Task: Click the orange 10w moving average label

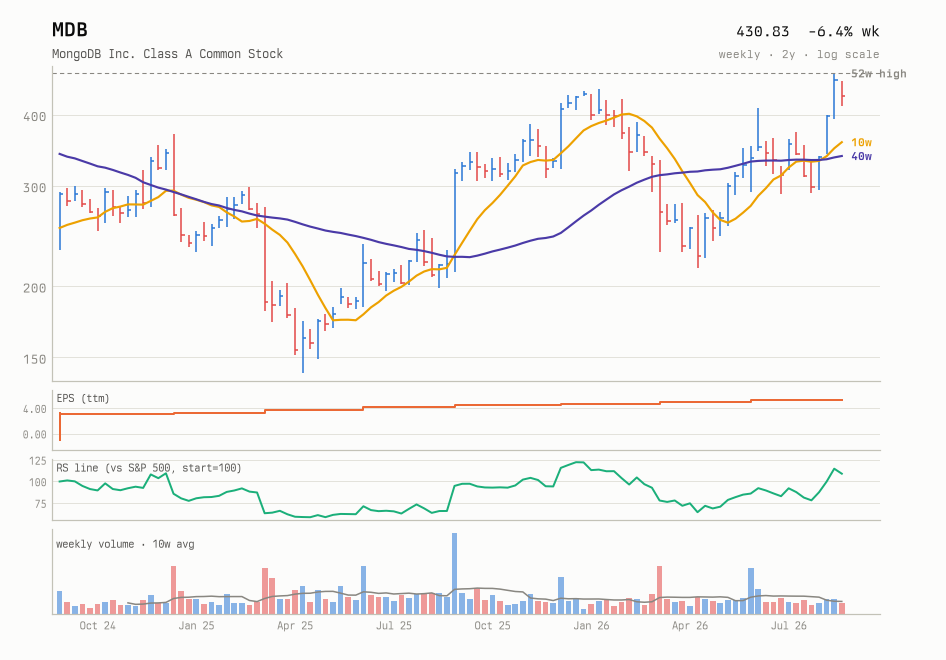Action: (x=861, y=142)
